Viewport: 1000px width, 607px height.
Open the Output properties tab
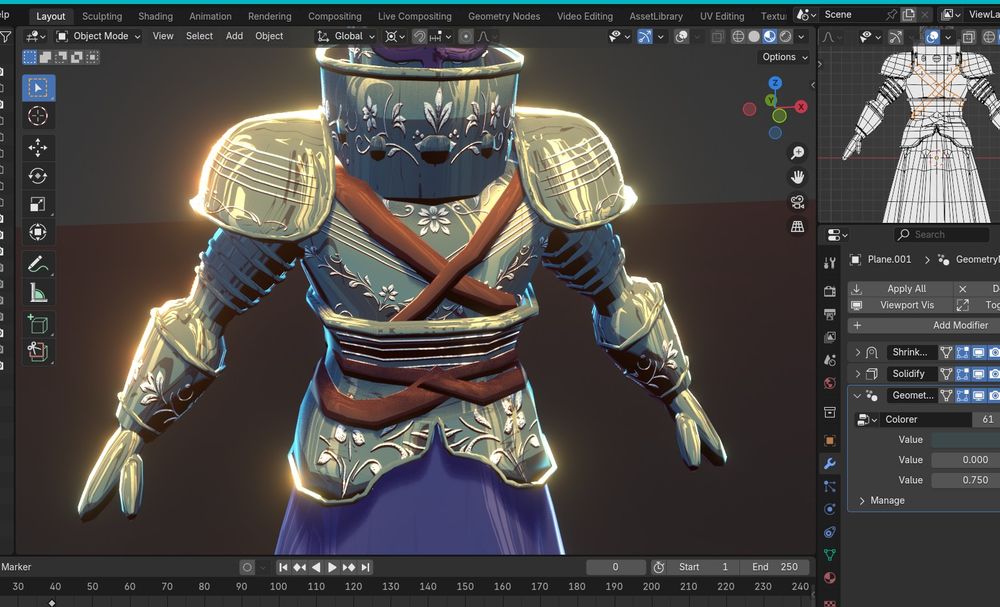point(830,314)
